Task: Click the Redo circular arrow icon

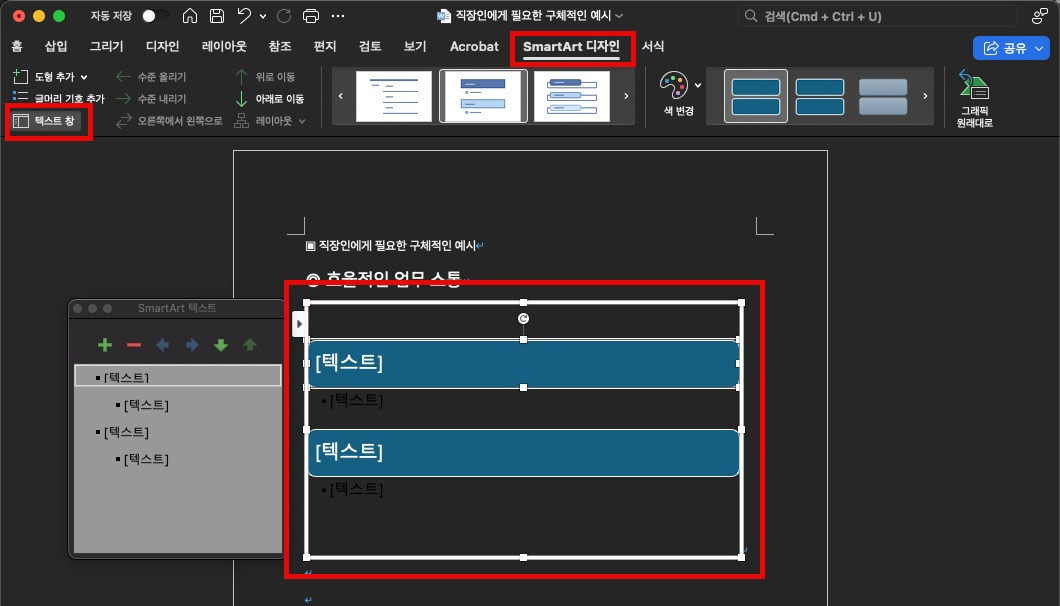Action: tap(284, 16)
